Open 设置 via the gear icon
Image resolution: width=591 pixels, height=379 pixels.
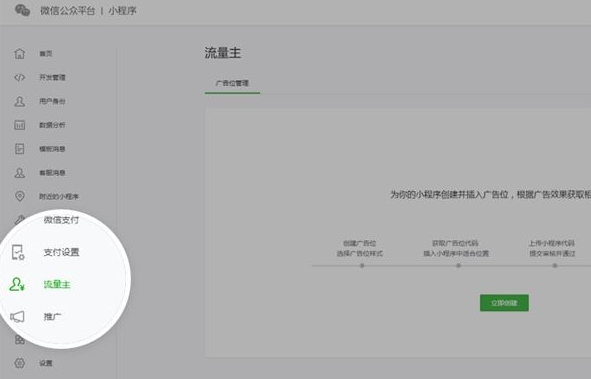pos(20,363)
